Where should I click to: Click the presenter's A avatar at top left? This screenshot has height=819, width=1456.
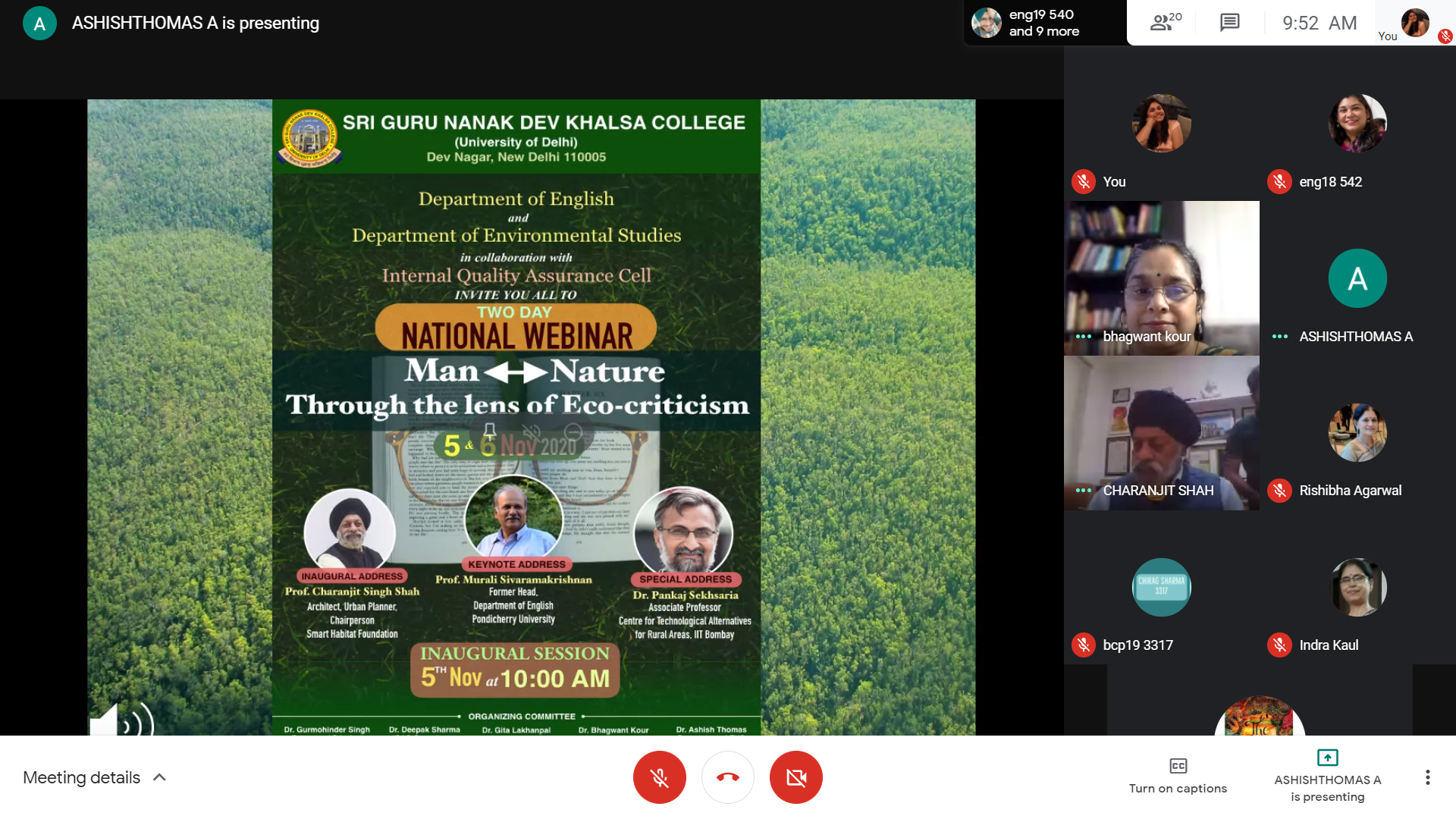39,24
